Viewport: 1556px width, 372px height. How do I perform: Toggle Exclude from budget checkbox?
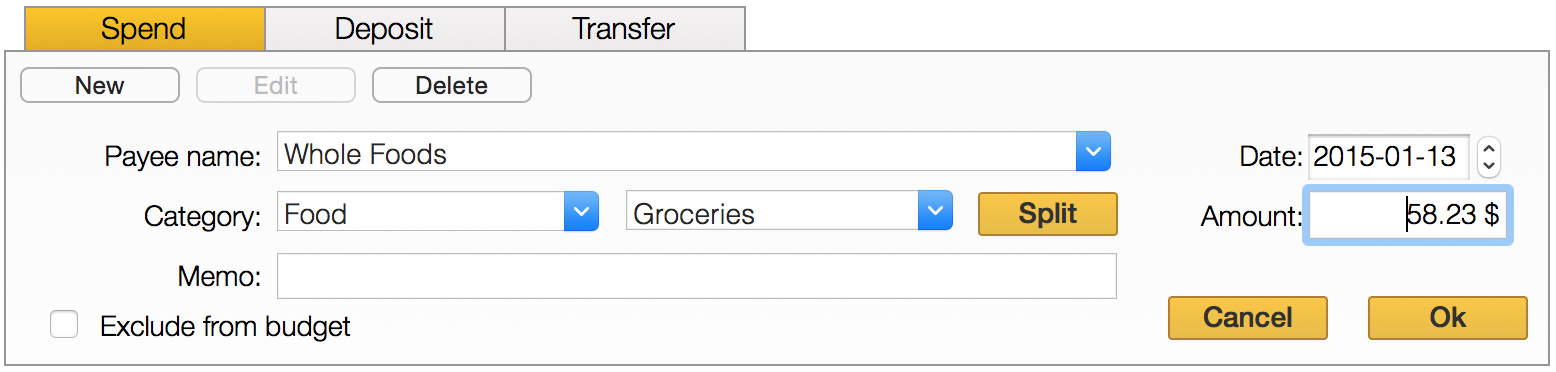pyautogui.click(x=64, y=325)
